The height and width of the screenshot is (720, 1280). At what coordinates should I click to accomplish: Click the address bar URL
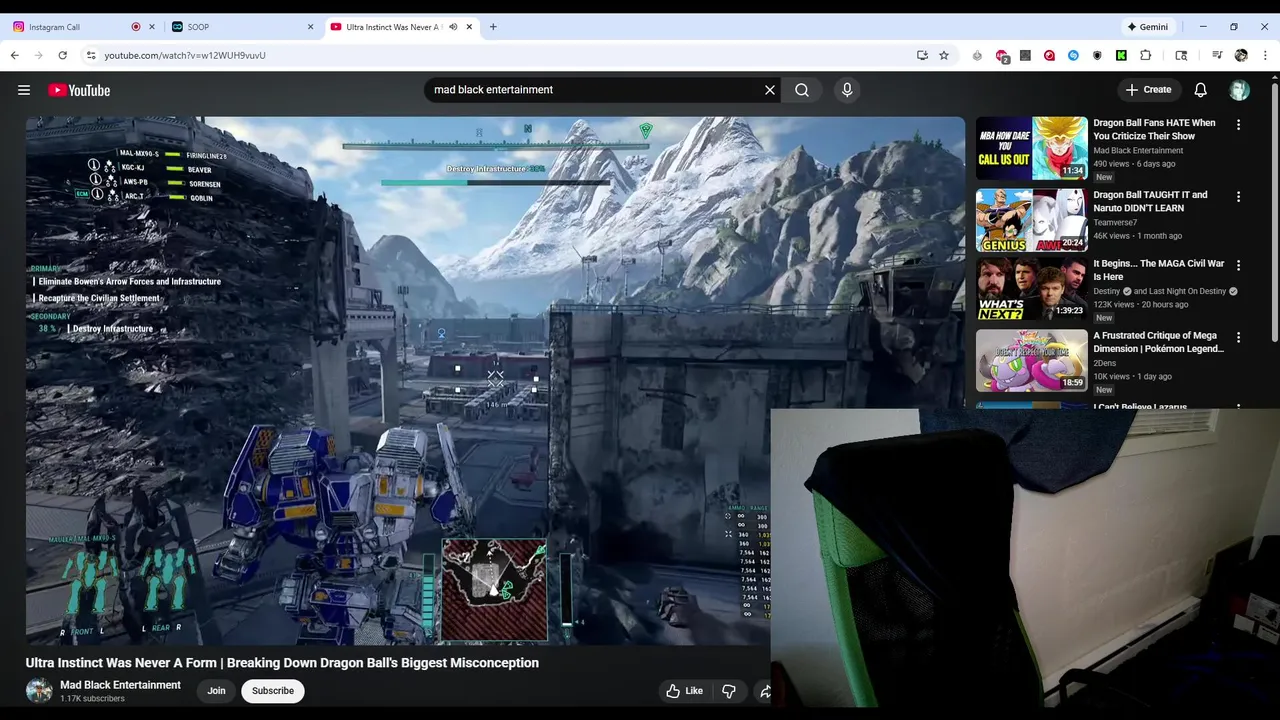[x=185, y=55]
